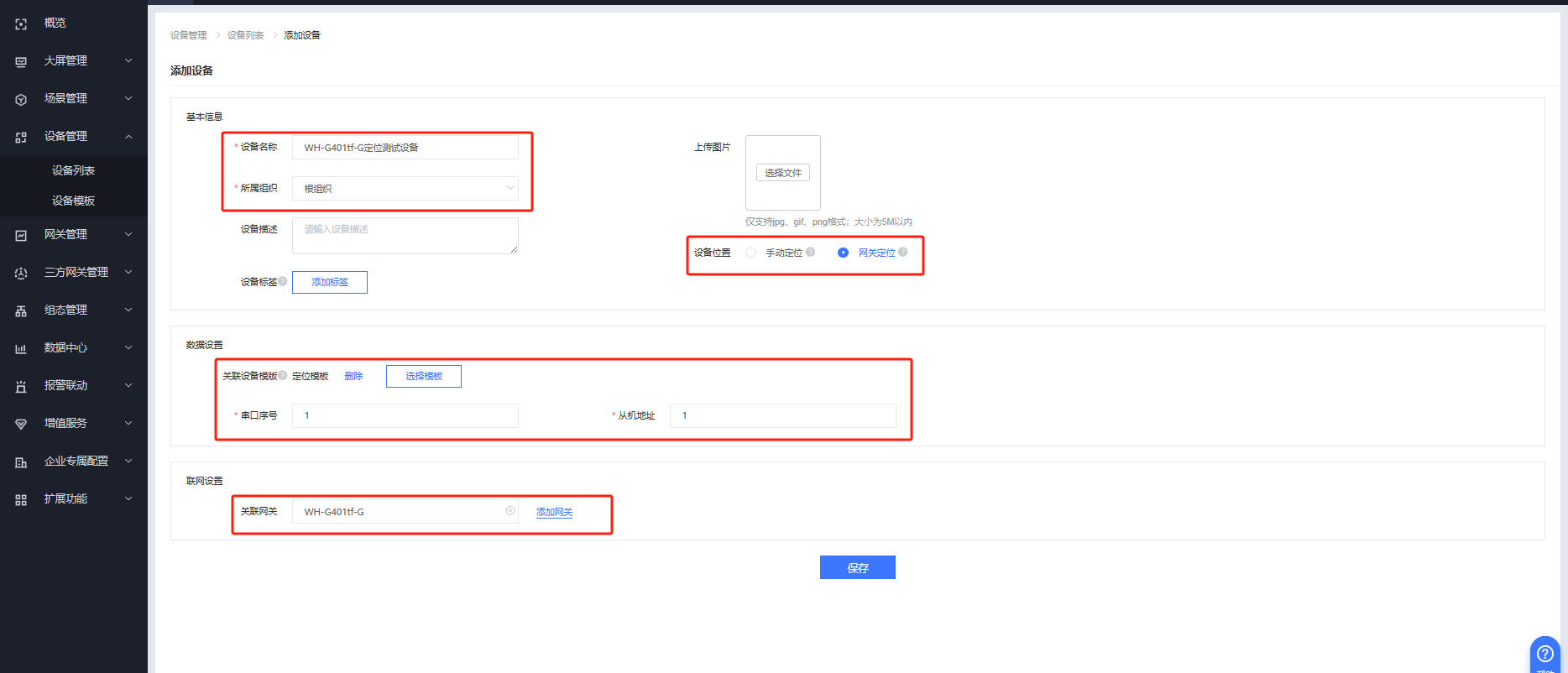Expand the 网关管理 menu chevron
The image size is (1568, 673).
click(128, 234)
